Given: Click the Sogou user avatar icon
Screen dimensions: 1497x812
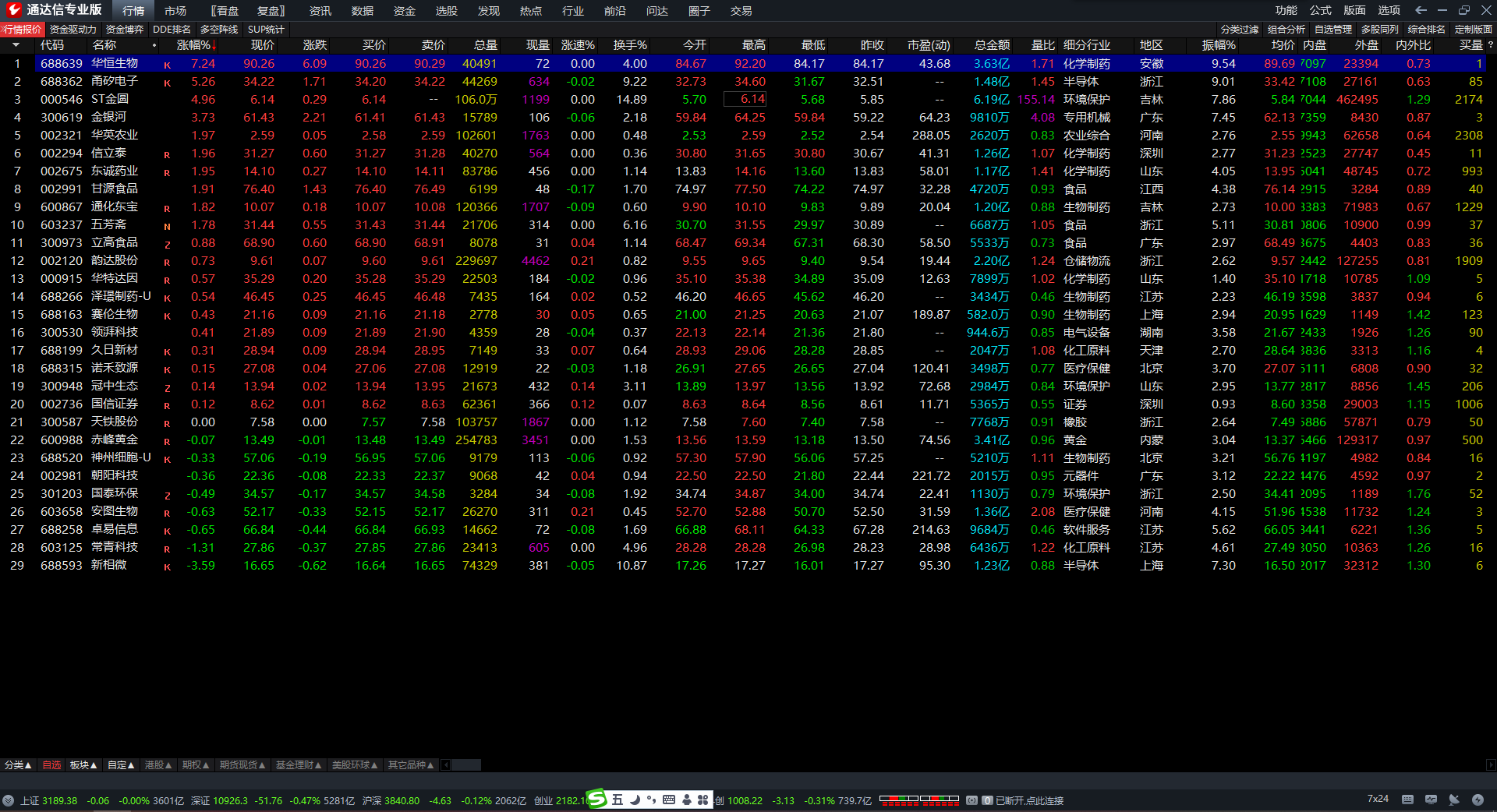Looking at the screenshot, I should pyautogui.click(x=687, y=800).
